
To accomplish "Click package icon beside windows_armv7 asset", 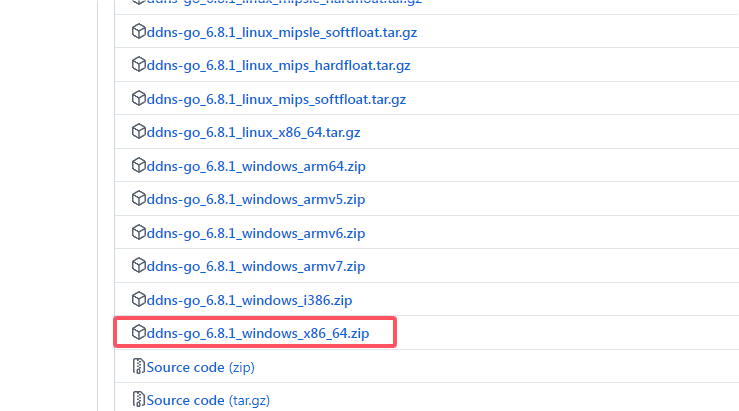I will pos(139,265).
